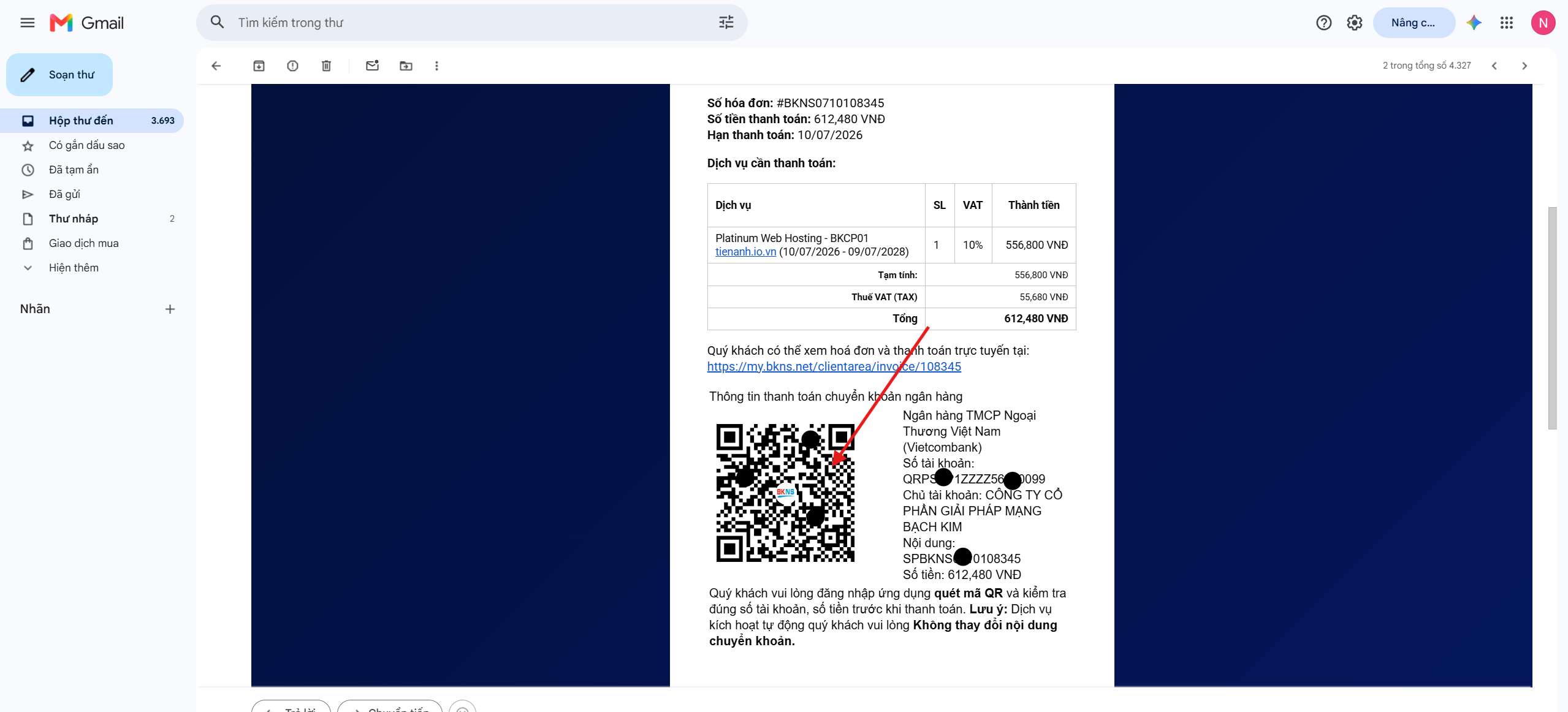Screen dimensions: 1568x712
Task: Click Nâng cấp upgrade button
Action: click(x=1414, y=23)
